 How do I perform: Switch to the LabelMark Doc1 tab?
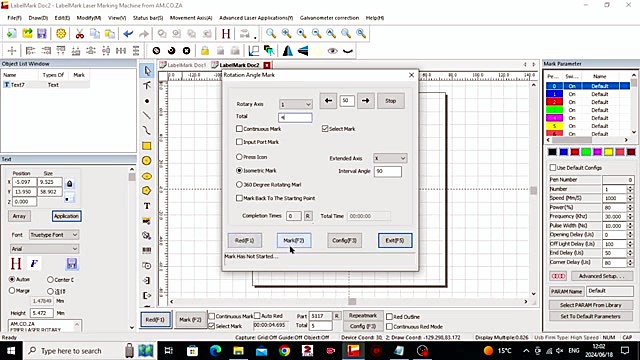pos(183,65)
